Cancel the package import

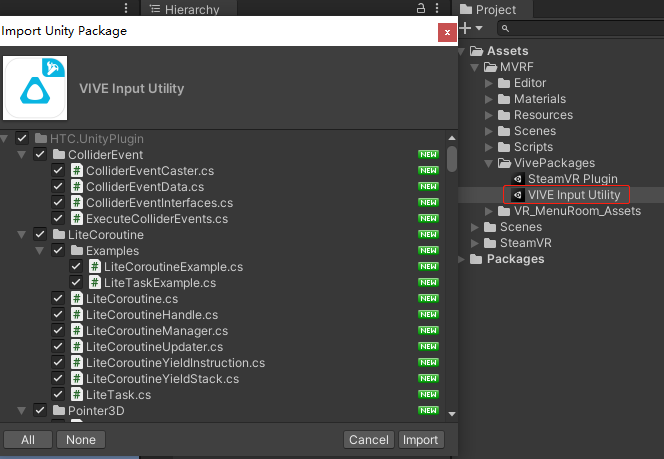(369, 440)
